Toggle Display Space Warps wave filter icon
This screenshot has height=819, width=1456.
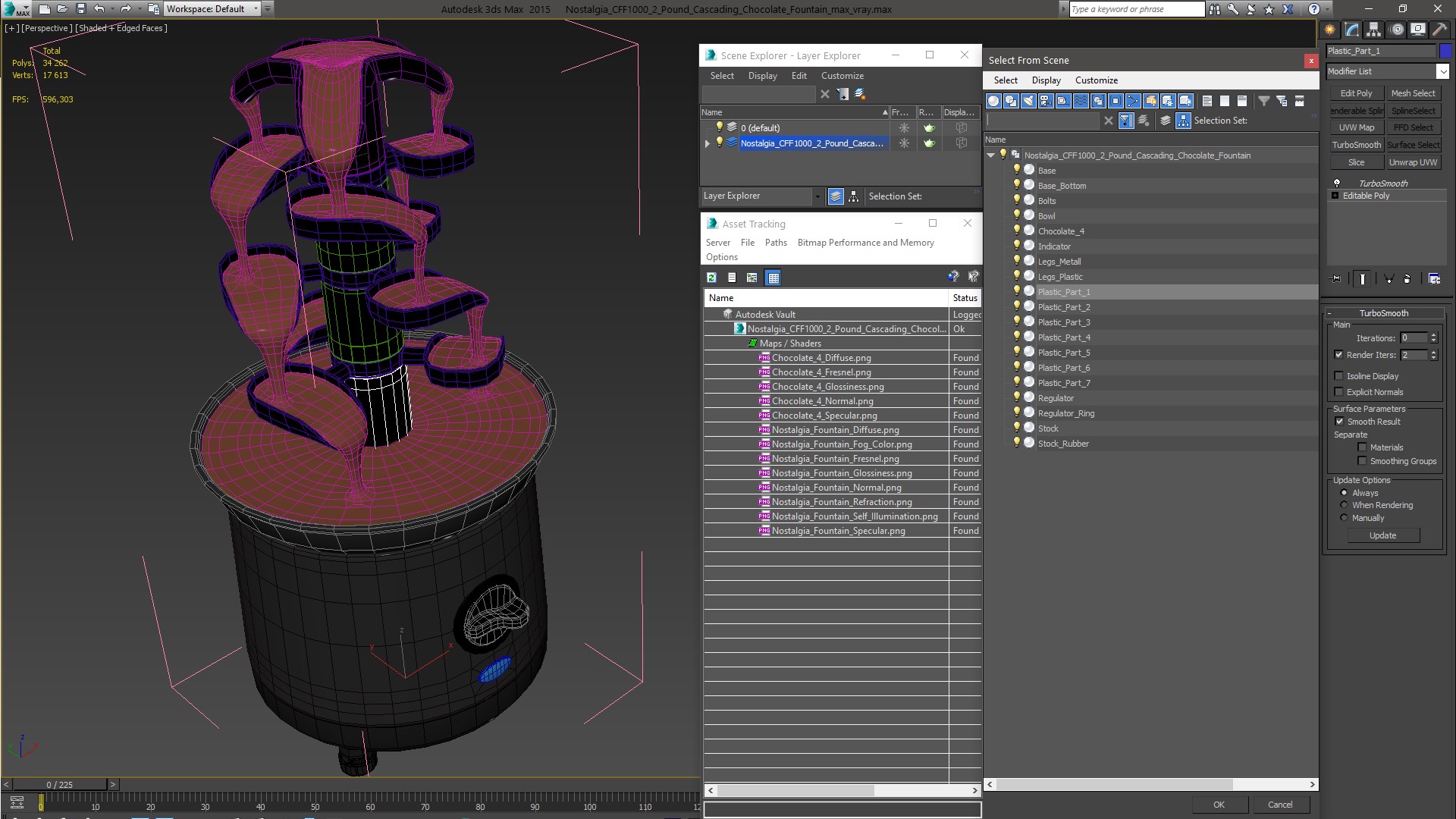[x=1081, y=101]
